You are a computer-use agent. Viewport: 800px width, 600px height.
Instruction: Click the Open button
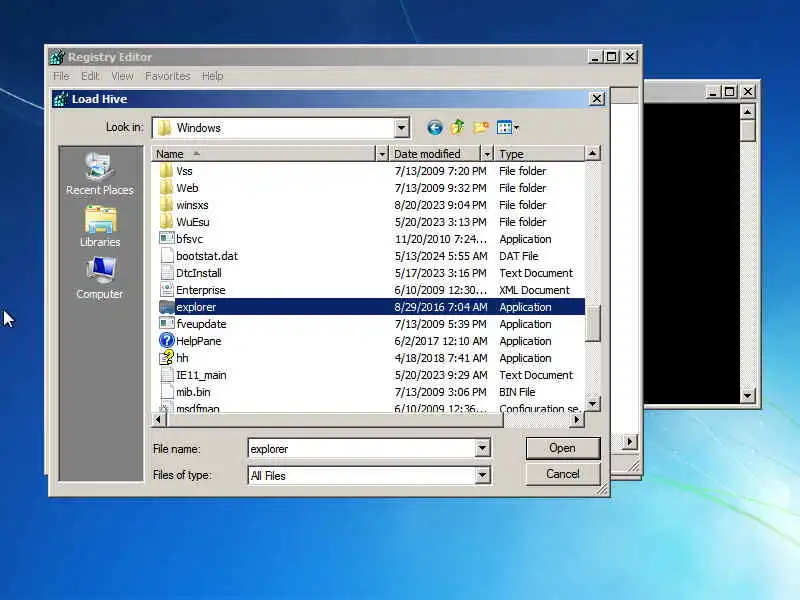click(x=563, y=448)
